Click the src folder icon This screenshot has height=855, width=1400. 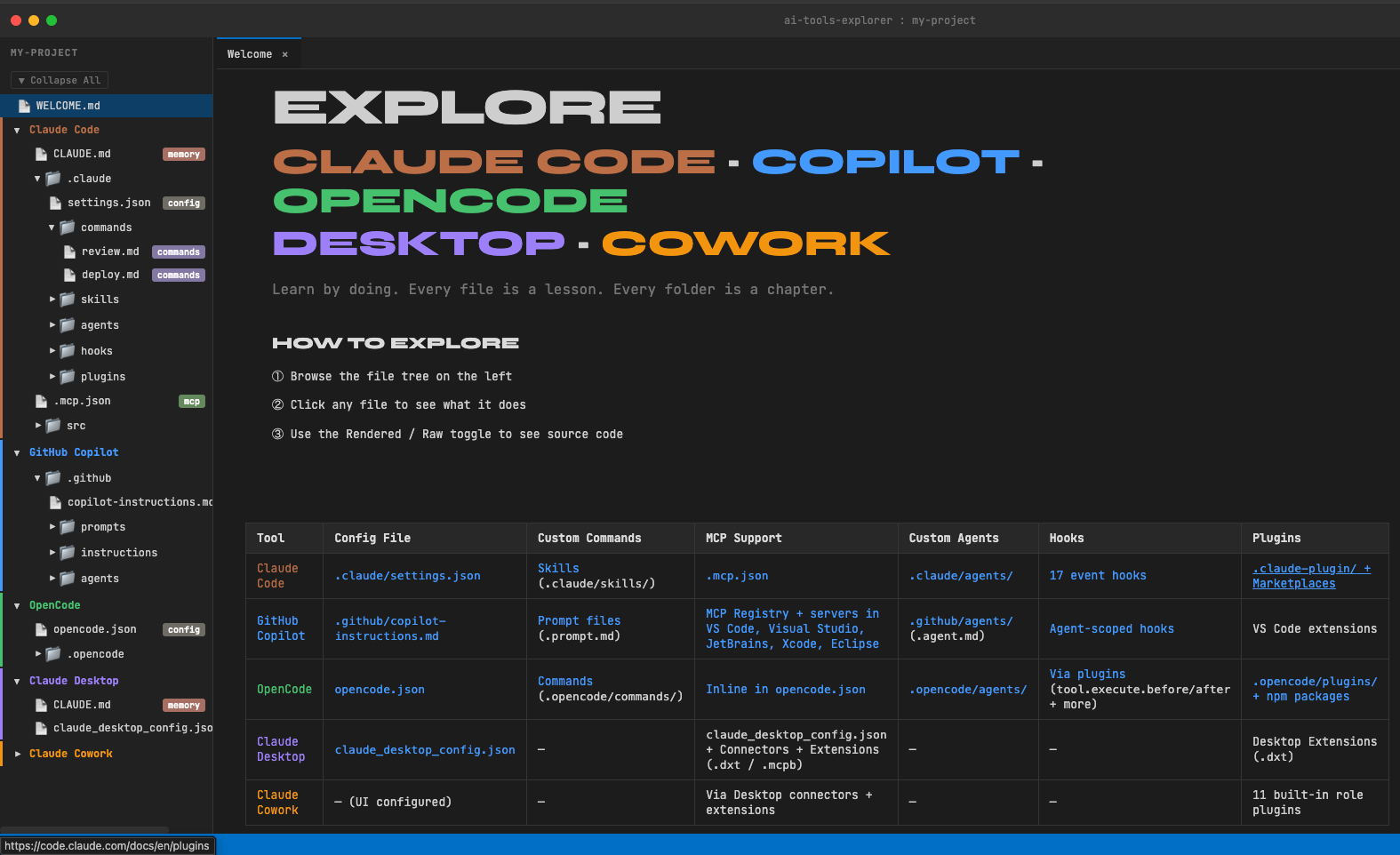click(53, 426)
